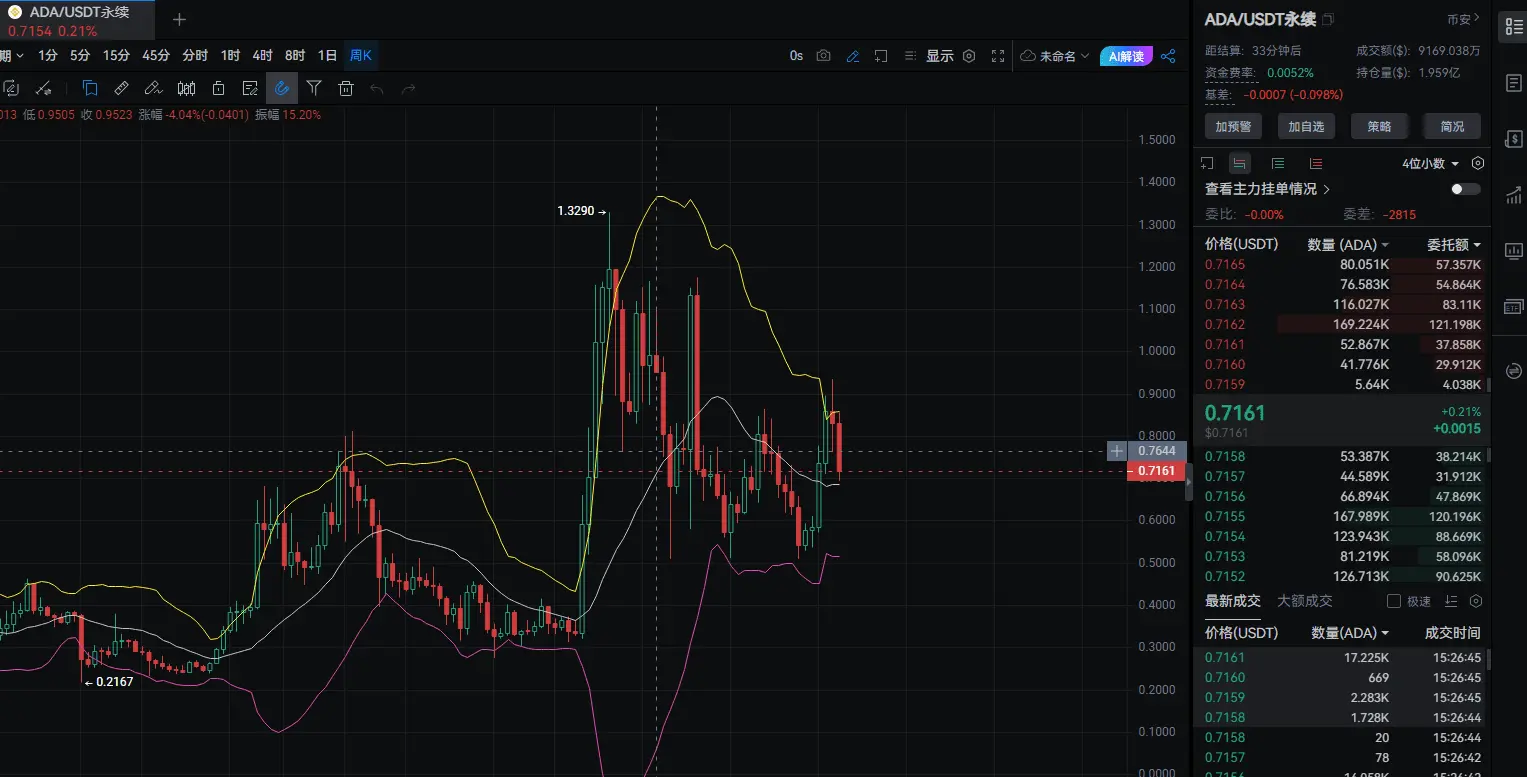Open the candlestick chart style icon
Image resolution: width=1527 pixels, height=777 pixels.
pyautogui.click(x=186, y=88)
